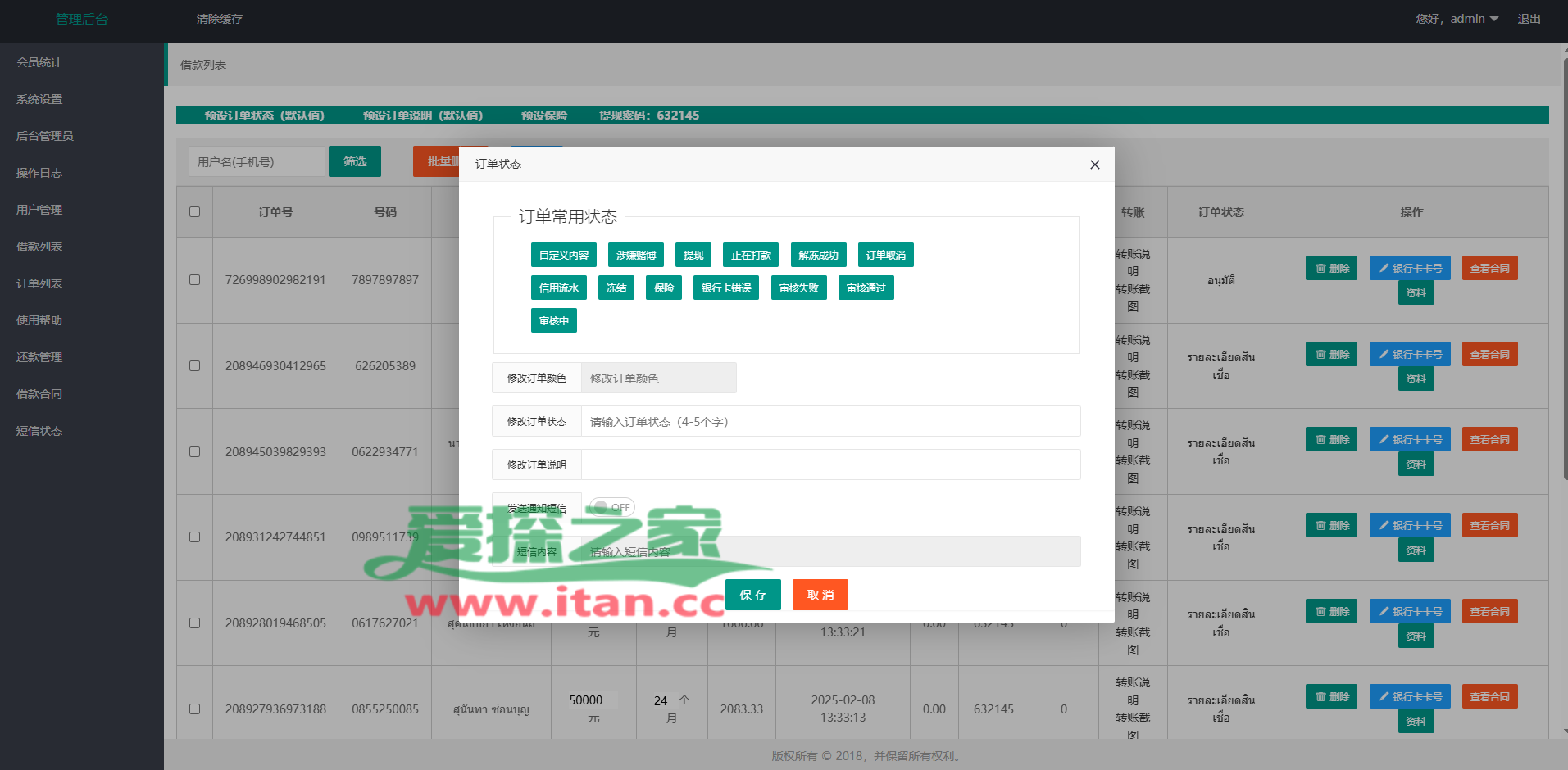Tick checkbox for order 208946930412965
1568x770 pixels.
194,365
